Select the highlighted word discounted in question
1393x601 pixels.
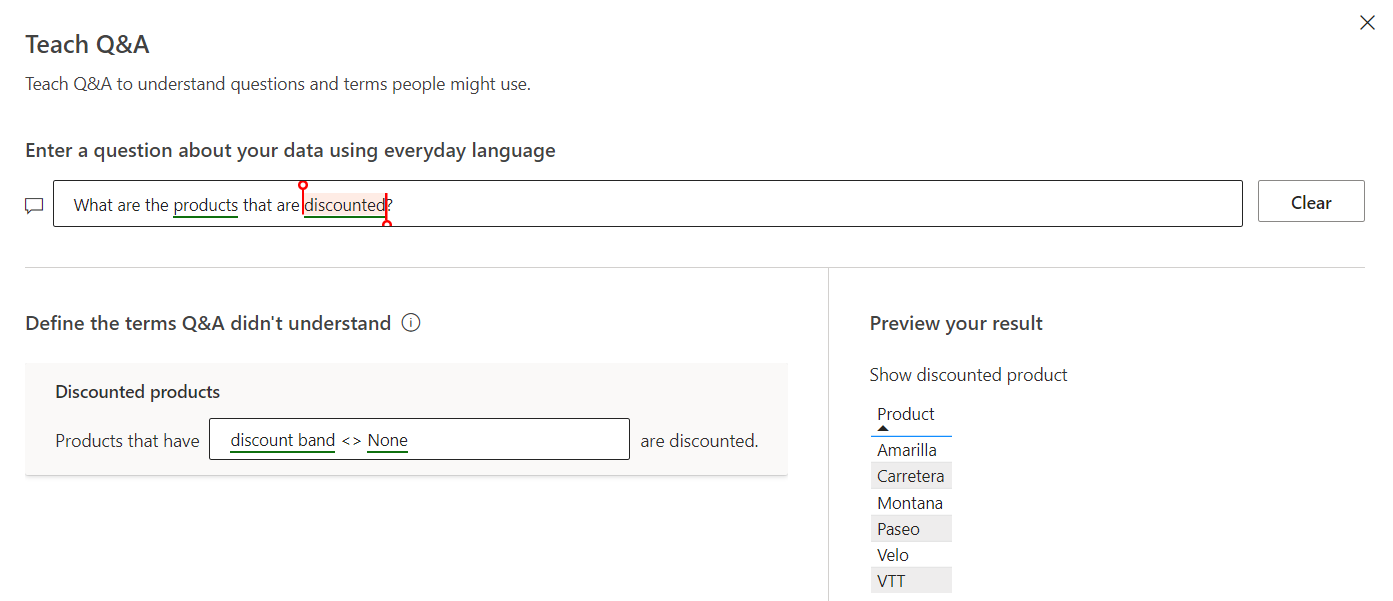point(345,205)
